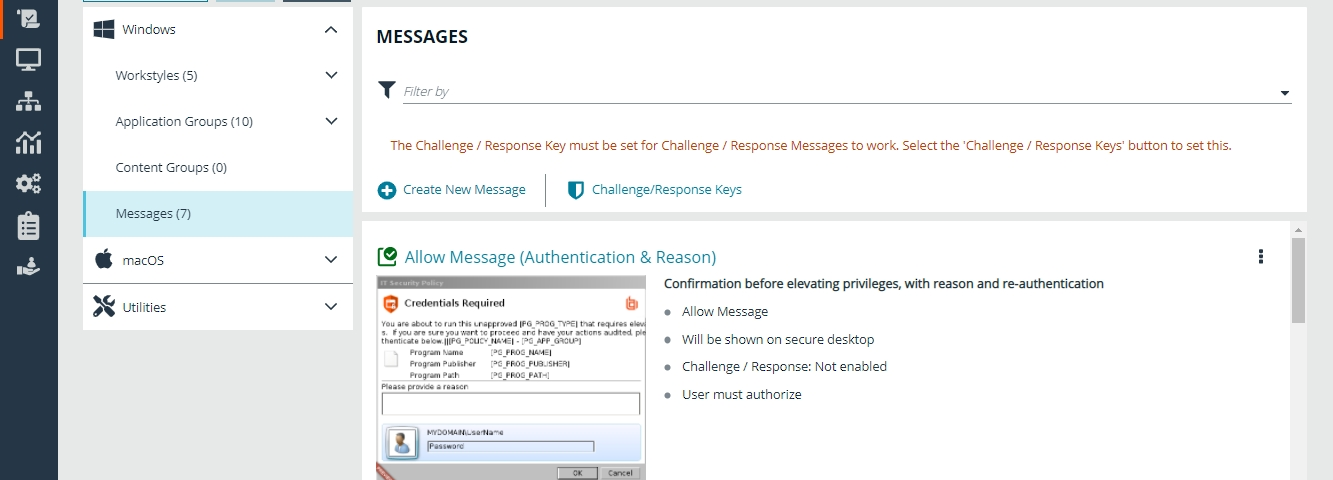Image resolution: width=1333 pixels, height=480 pixels.
Task: Open the three-dot menu for Allow Message
Action: coord(1260,257)
